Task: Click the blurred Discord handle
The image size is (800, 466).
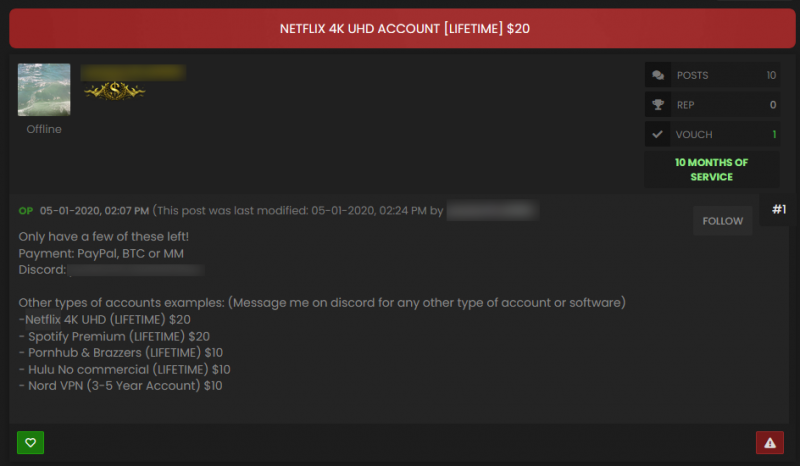Action: (x=136, y=270)
